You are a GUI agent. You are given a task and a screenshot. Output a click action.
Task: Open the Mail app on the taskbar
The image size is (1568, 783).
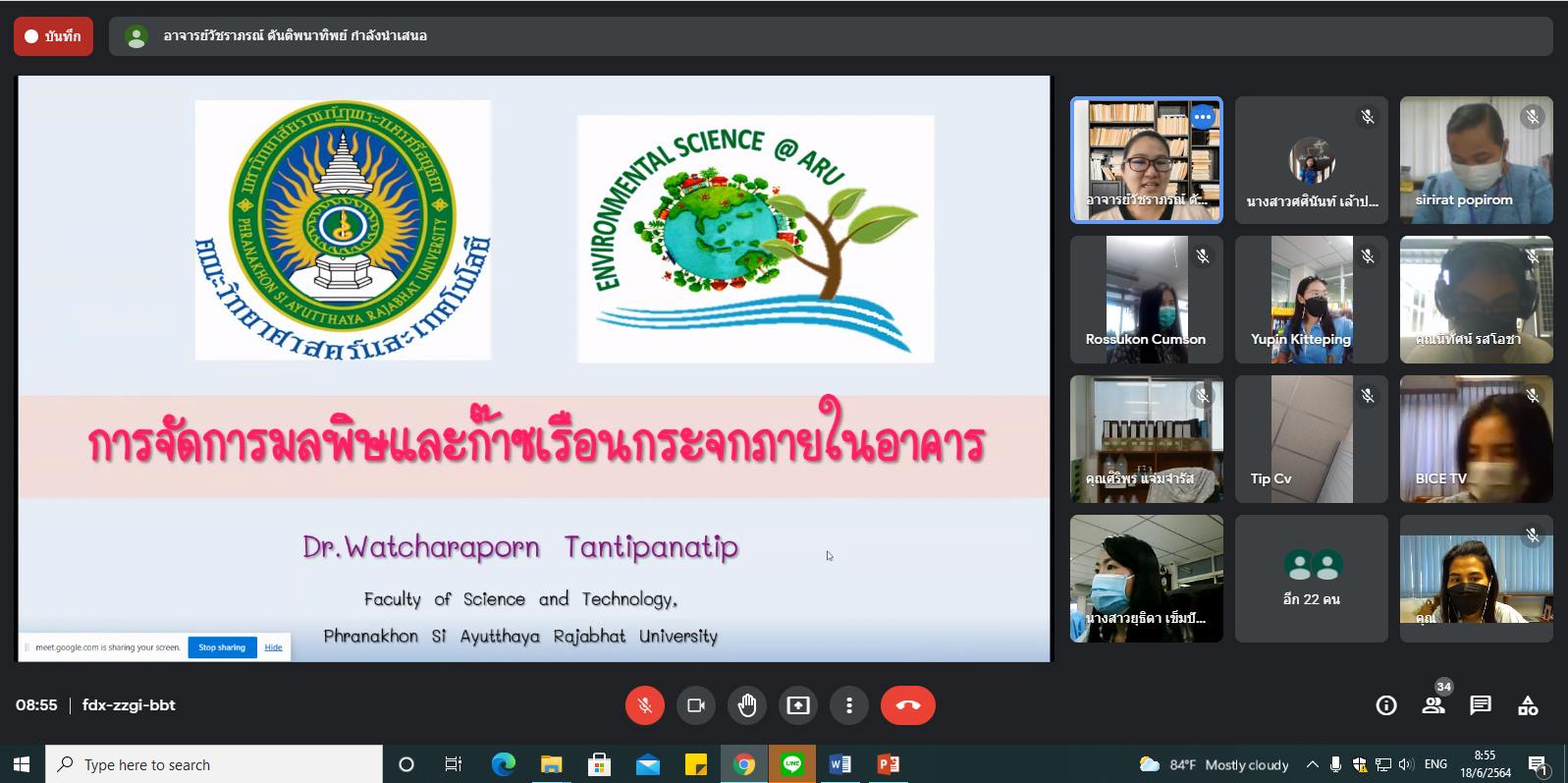(647, 764)
